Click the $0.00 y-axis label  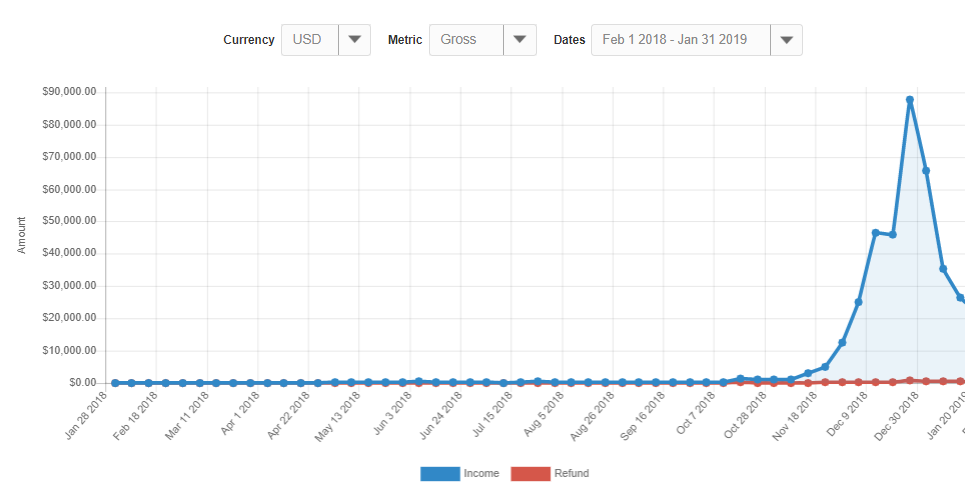83,383
